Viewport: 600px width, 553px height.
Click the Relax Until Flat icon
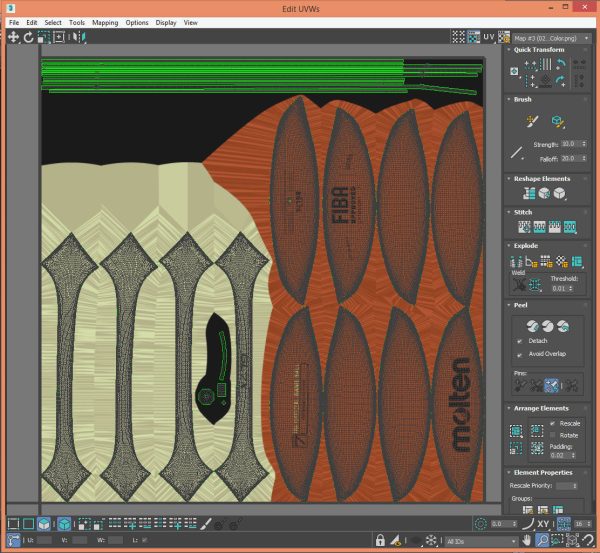coord(544,193)
